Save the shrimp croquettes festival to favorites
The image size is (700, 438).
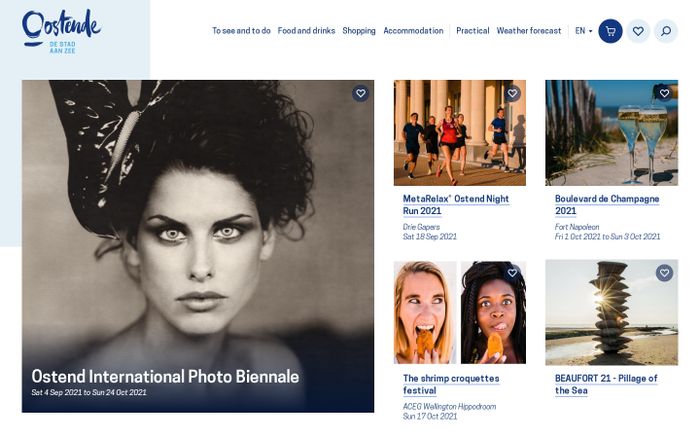(512, 273)
